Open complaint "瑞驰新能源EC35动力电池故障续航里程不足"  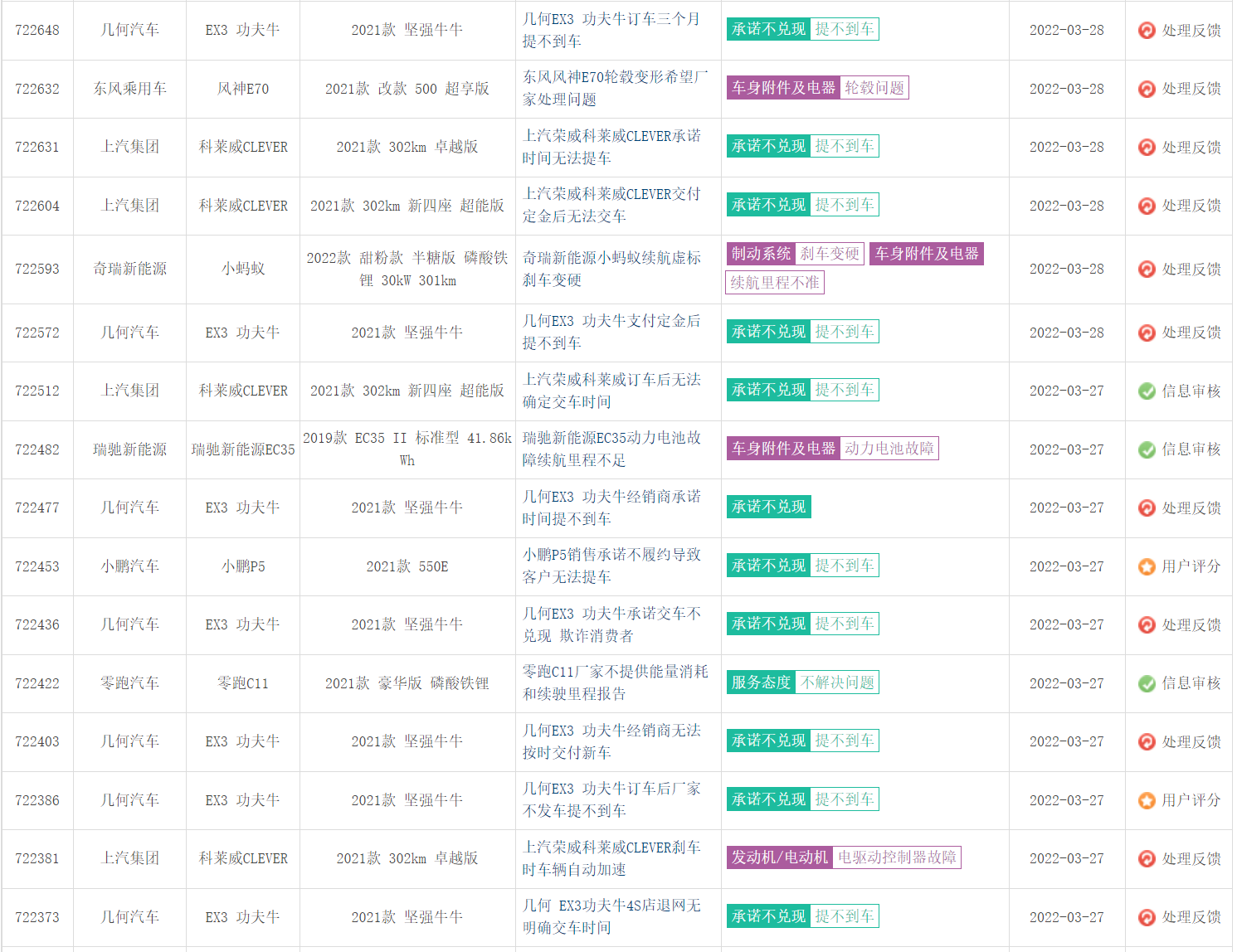point(611,449)
